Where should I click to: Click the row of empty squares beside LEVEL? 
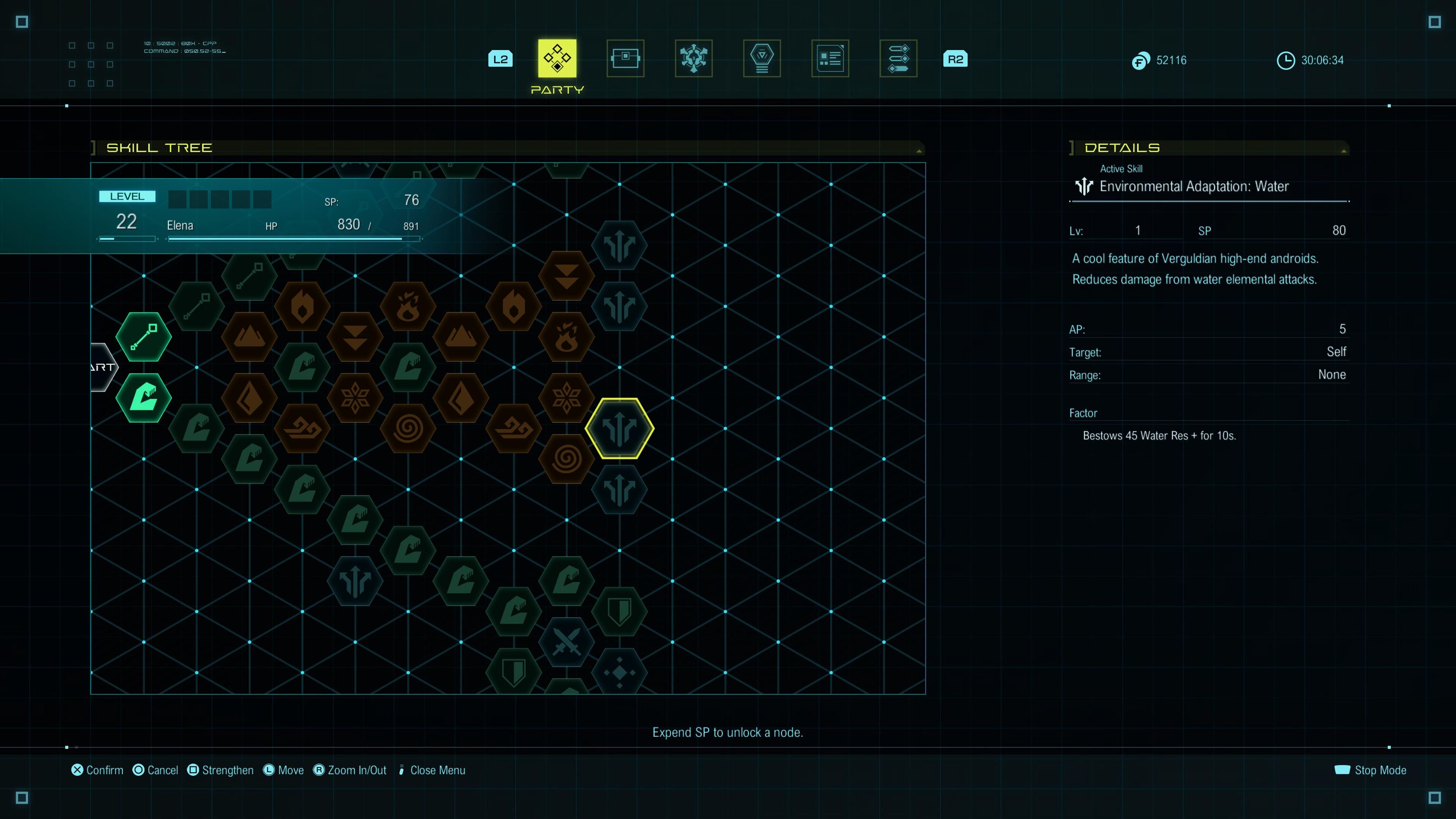(219, 199)
